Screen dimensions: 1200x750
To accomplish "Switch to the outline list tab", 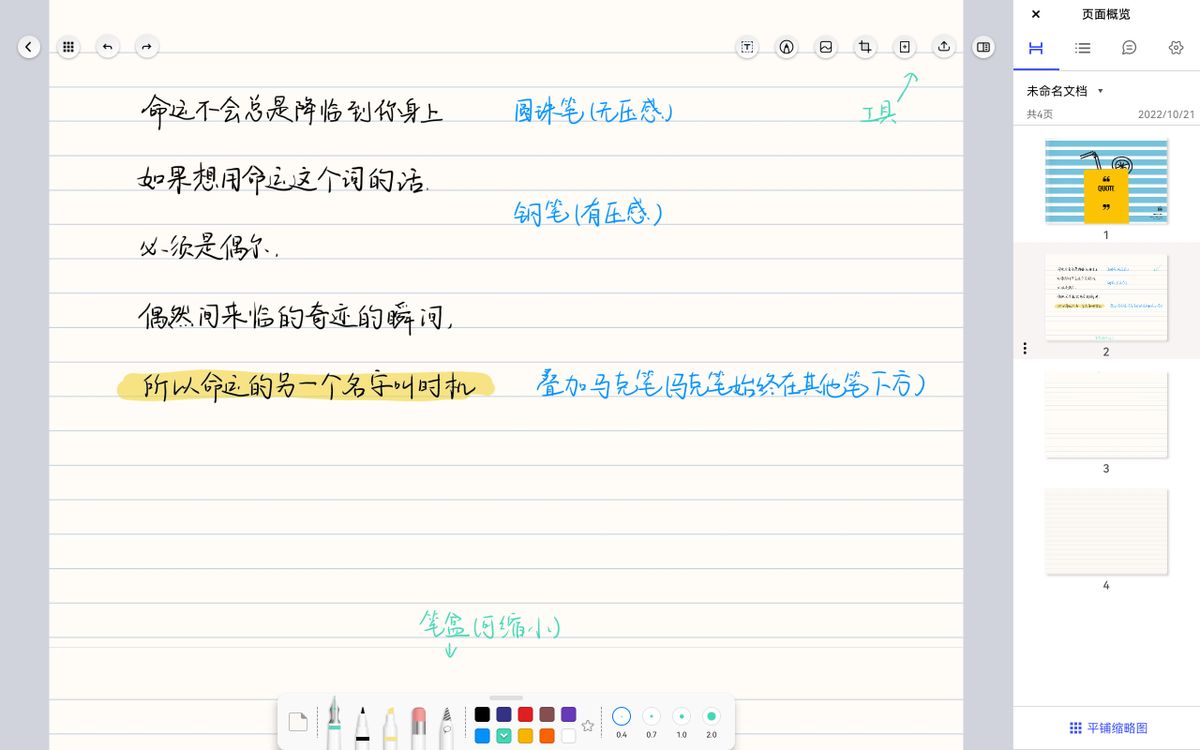I will click(x=1082, y=48).
